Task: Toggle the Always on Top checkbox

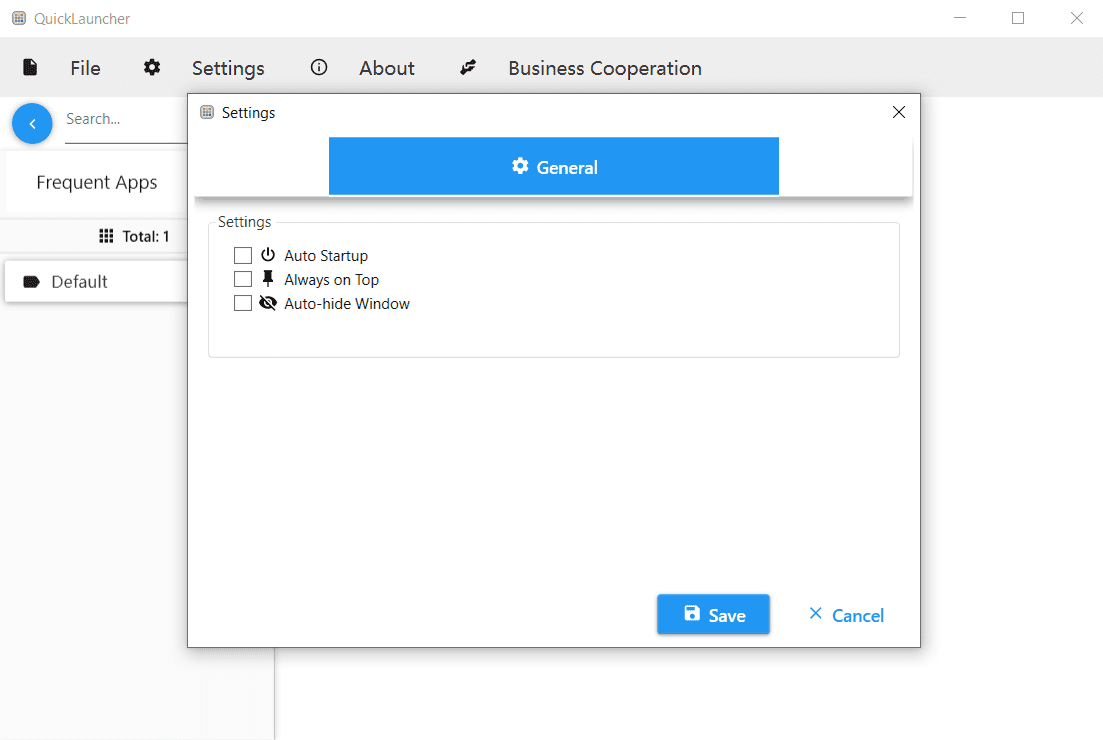Action: click(243, 280)
